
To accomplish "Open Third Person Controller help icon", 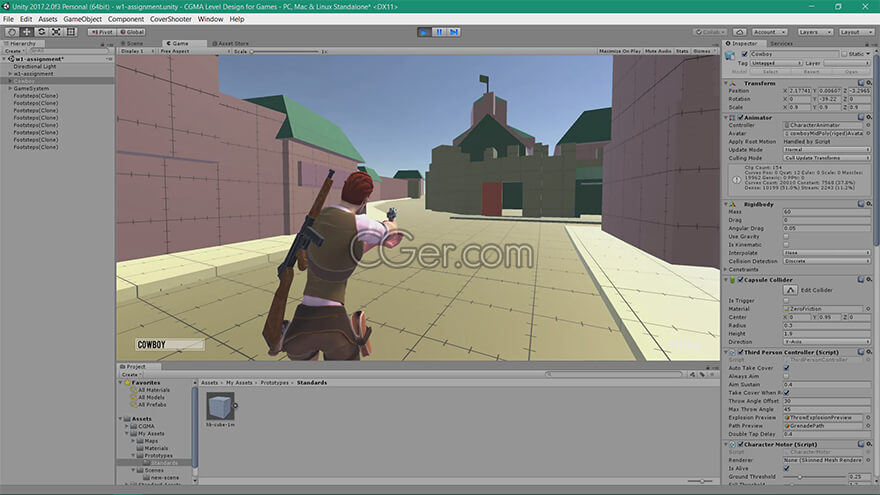I will click(x=861, y=352).
